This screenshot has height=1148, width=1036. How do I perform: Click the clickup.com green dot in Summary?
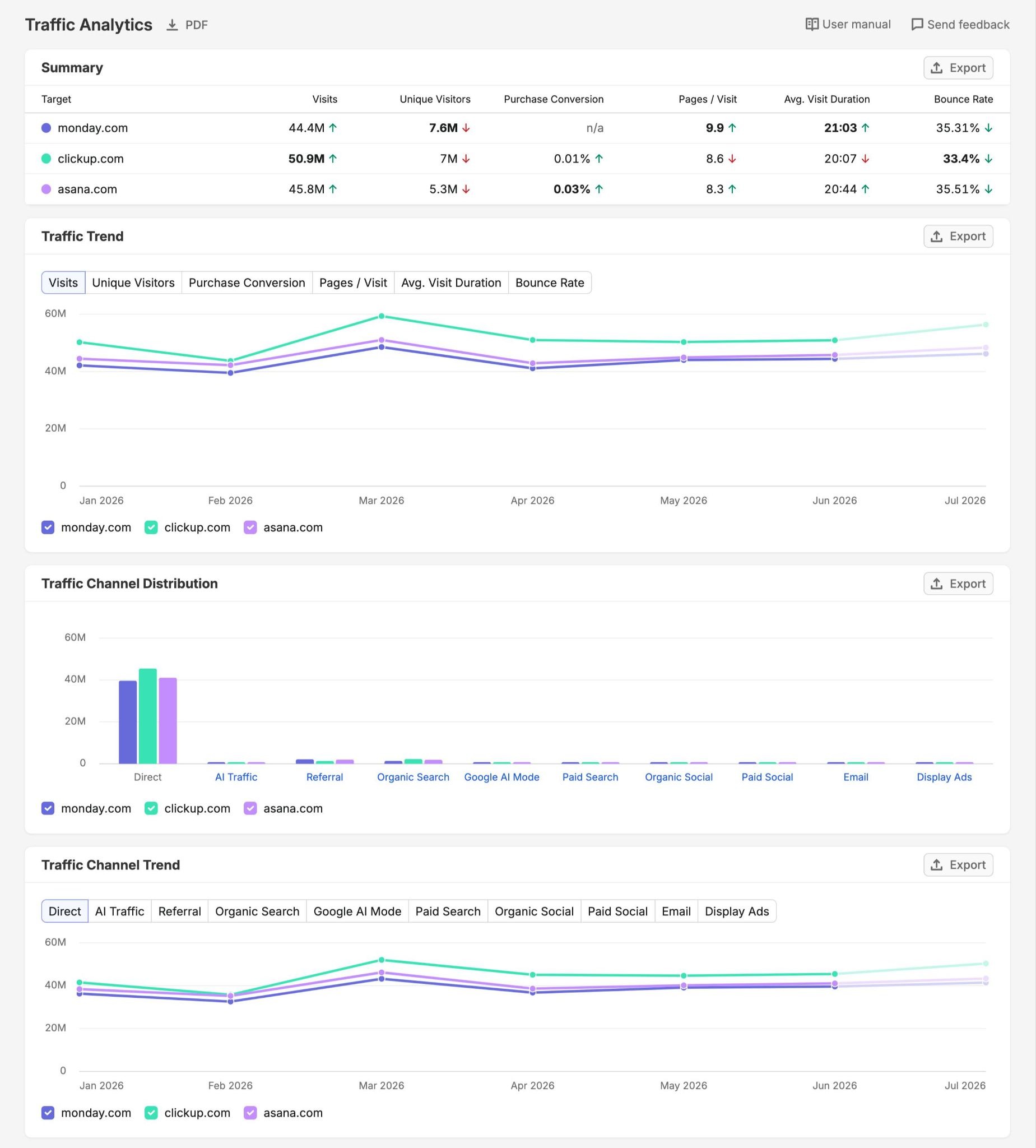click(47, 158)
